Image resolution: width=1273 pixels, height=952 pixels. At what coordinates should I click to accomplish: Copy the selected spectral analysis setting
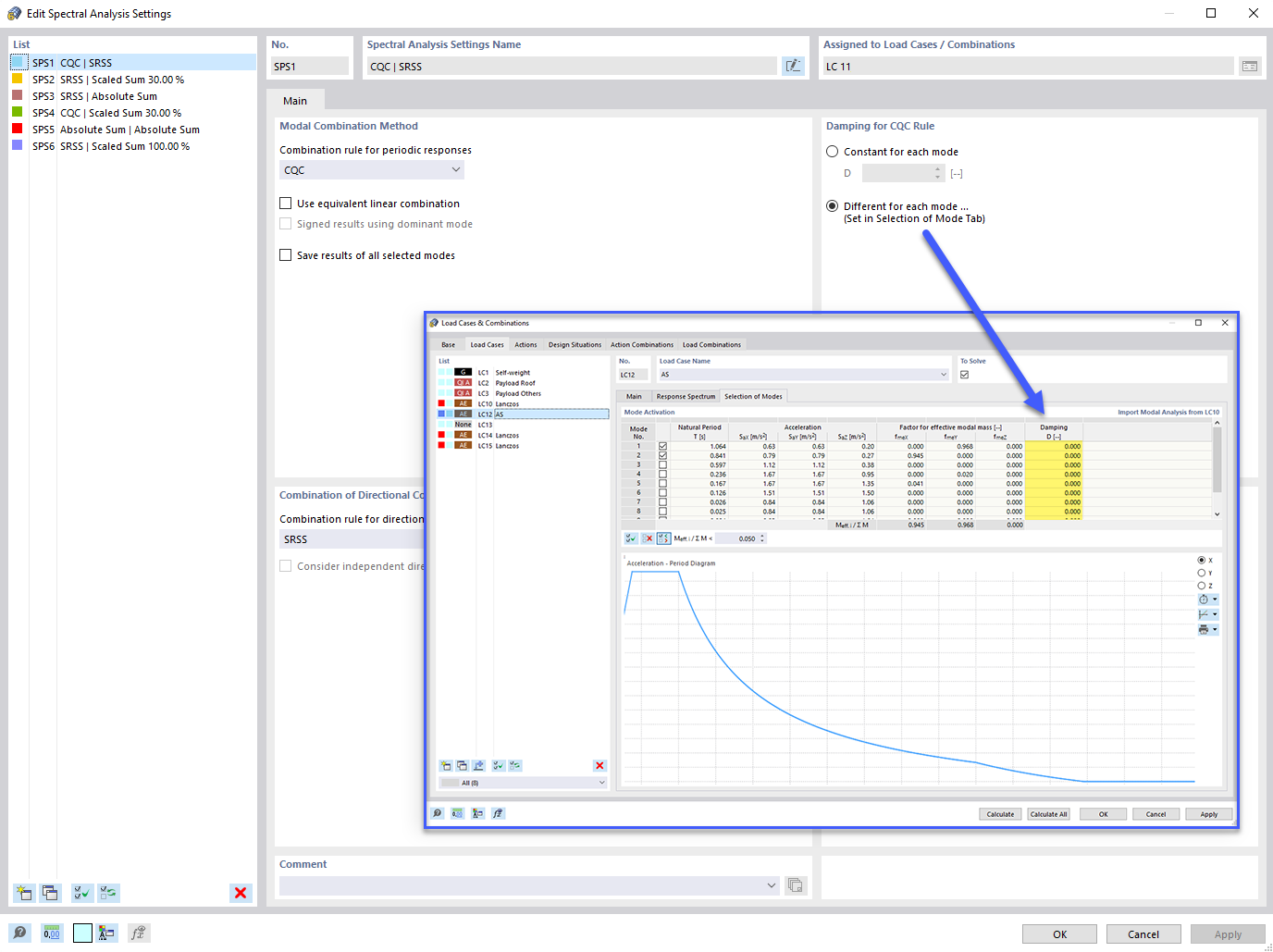50,892
